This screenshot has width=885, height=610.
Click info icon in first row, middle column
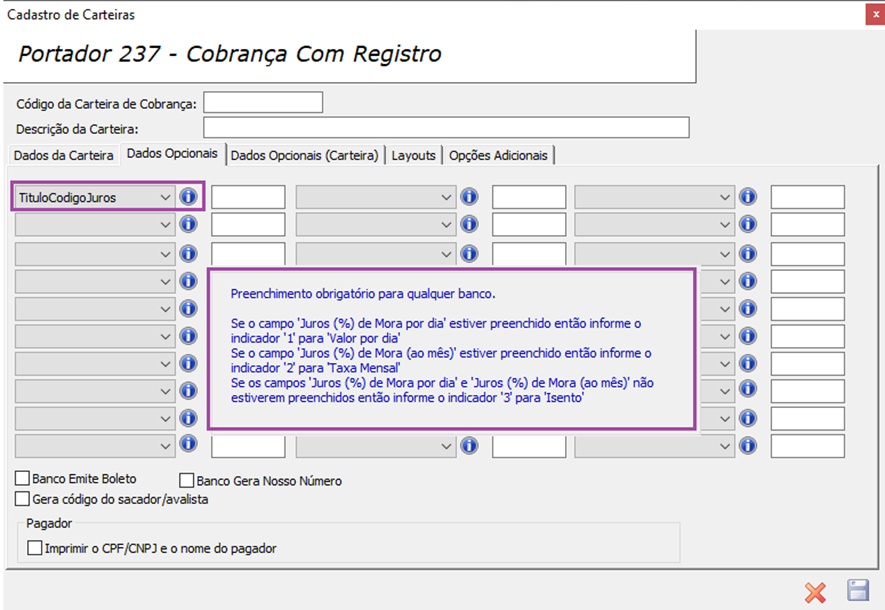(x=469, y=196)
